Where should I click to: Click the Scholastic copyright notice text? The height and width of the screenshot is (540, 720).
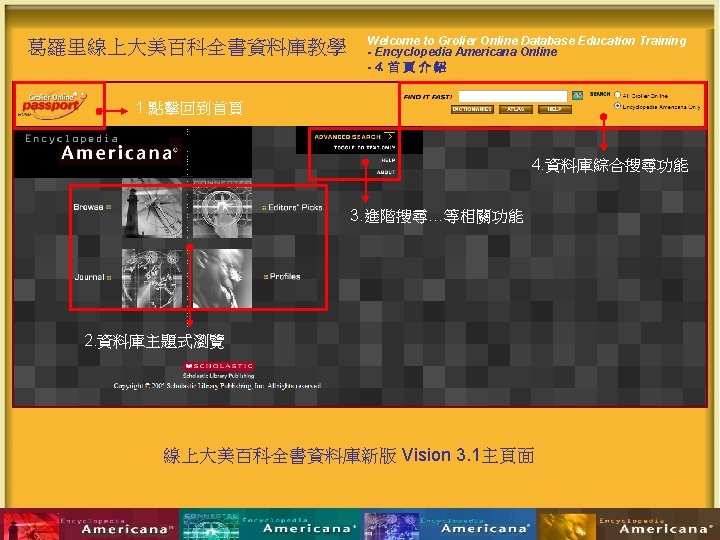click(x=217, y=386)
